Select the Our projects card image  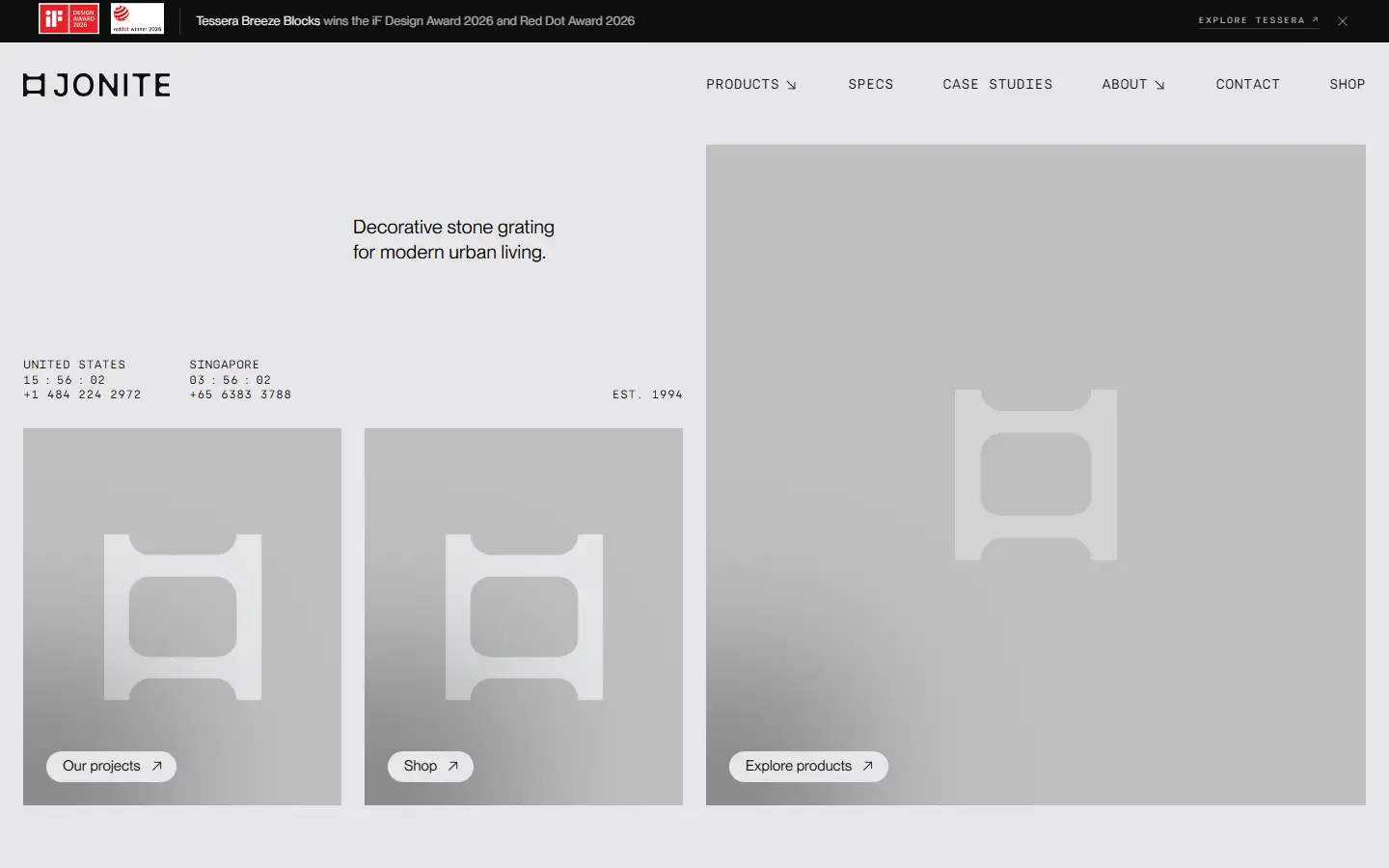coord(182,616)
